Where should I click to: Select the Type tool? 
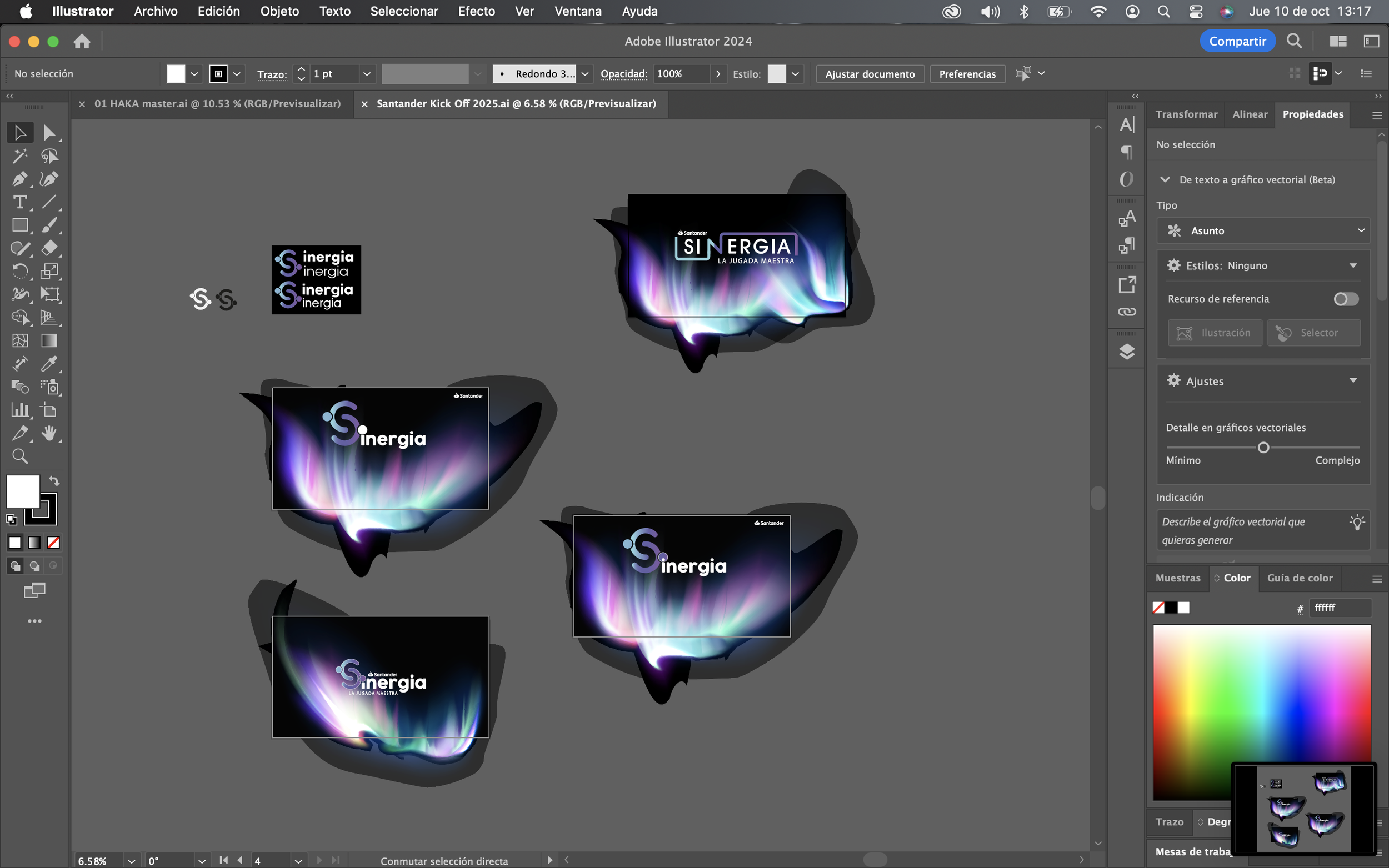click(19, 202)
